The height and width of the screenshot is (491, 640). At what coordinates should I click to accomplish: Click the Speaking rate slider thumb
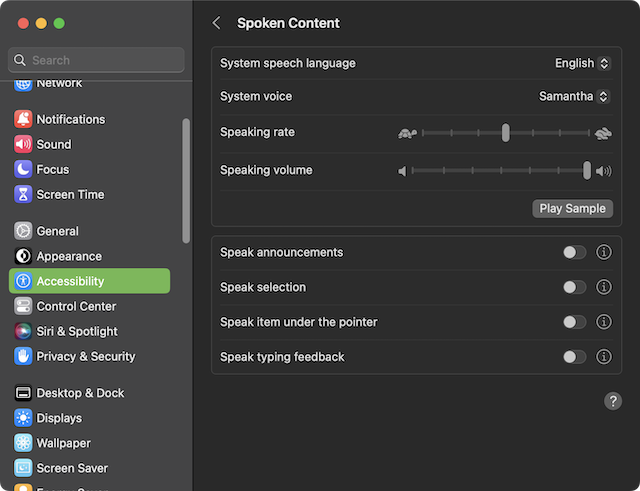[x=506, y=133]
